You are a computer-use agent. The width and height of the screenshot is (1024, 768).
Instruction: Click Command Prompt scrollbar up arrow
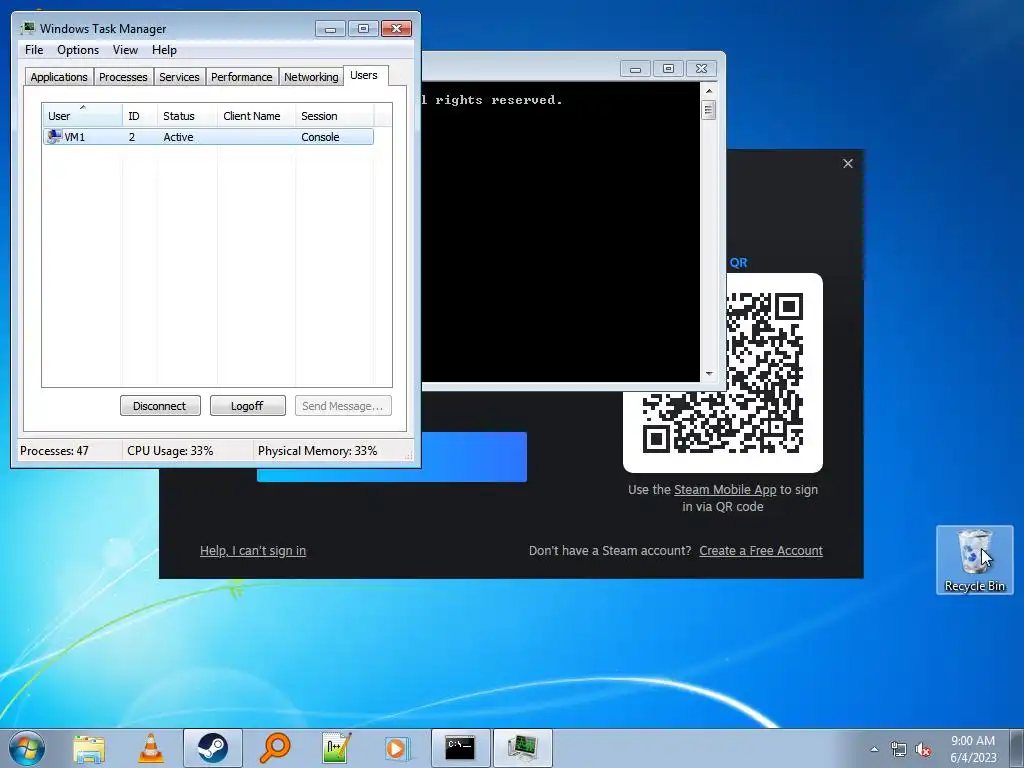coord(709,91)
